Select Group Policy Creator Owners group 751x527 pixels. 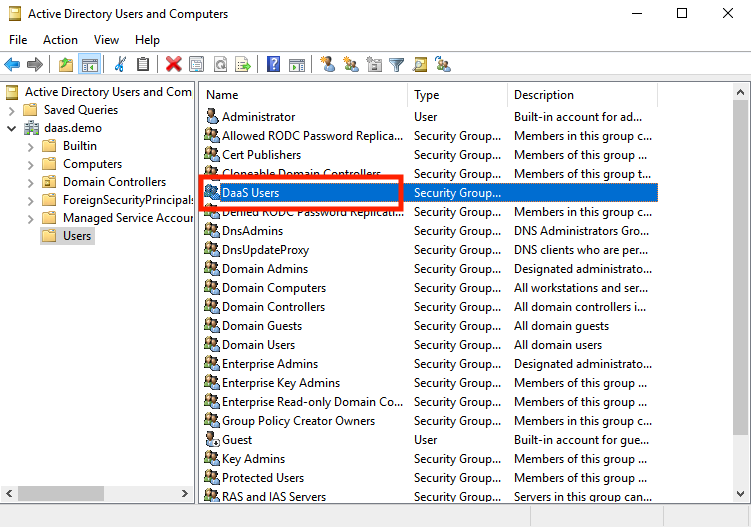coord(298,421)
